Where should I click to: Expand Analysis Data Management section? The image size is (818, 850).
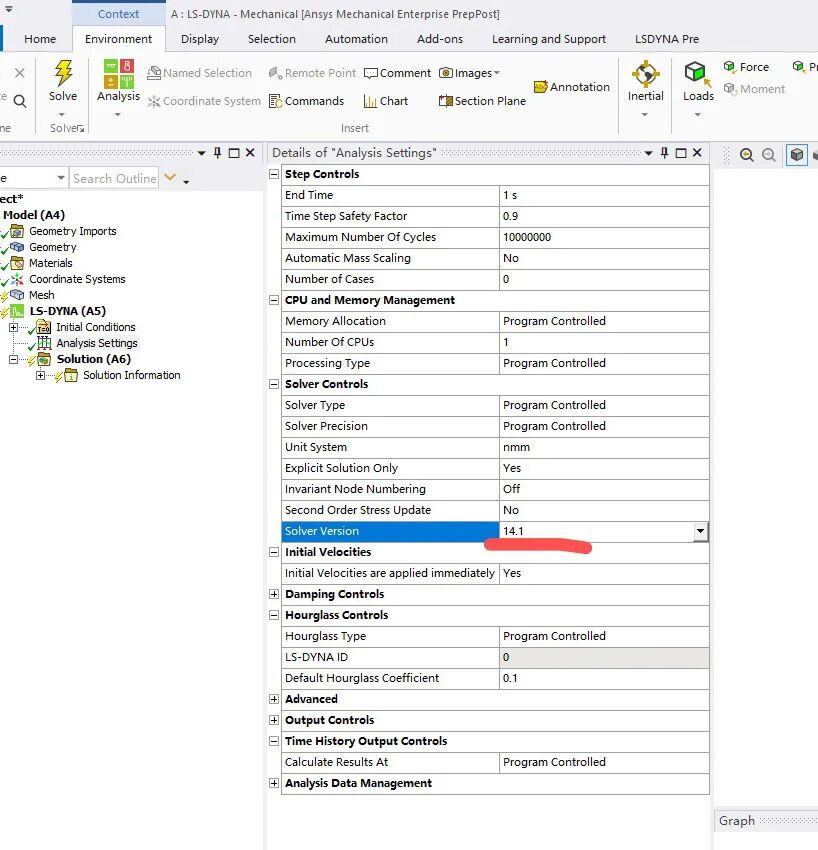pyautogui.click(x=274, y=783)
